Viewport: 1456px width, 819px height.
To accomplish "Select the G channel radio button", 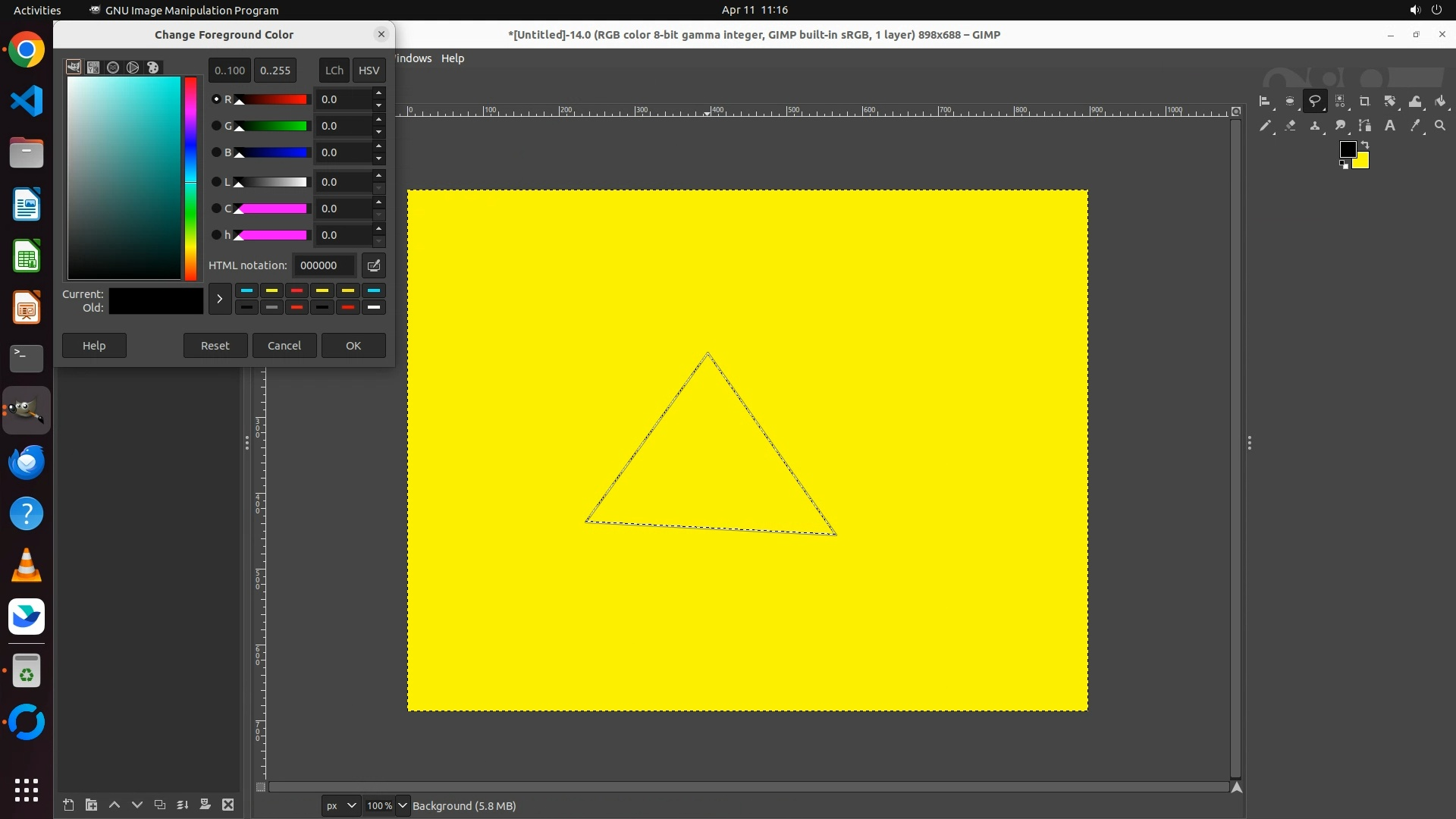I will coord(216,126).
